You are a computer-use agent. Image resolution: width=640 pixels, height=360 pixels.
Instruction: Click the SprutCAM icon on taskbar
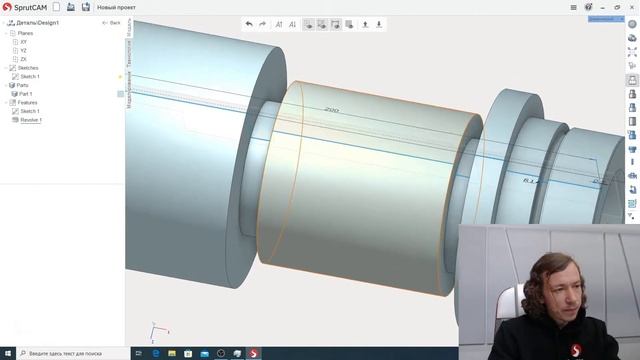[253, 353]
